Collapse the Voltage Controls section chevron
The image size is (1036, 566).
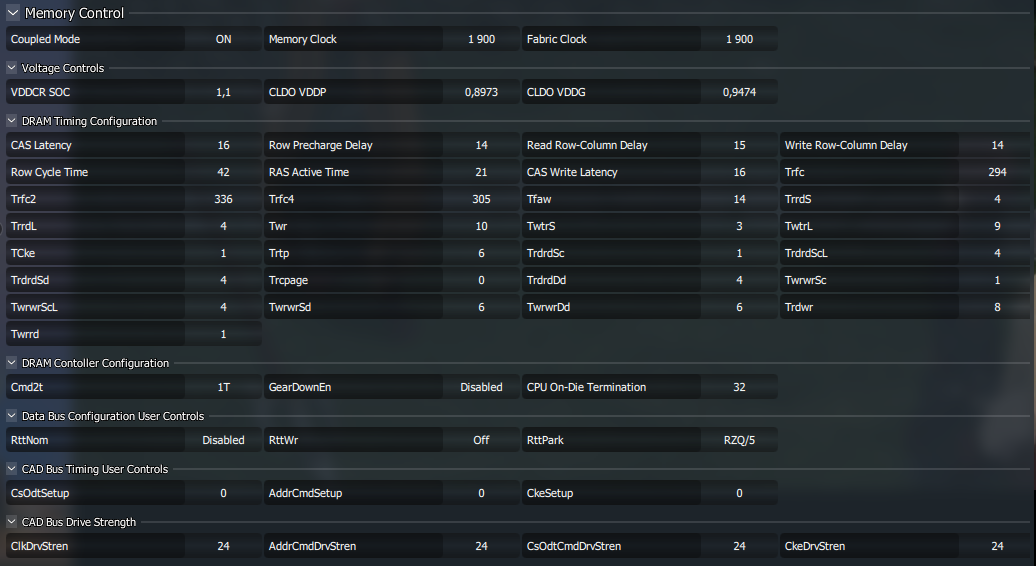12,68
